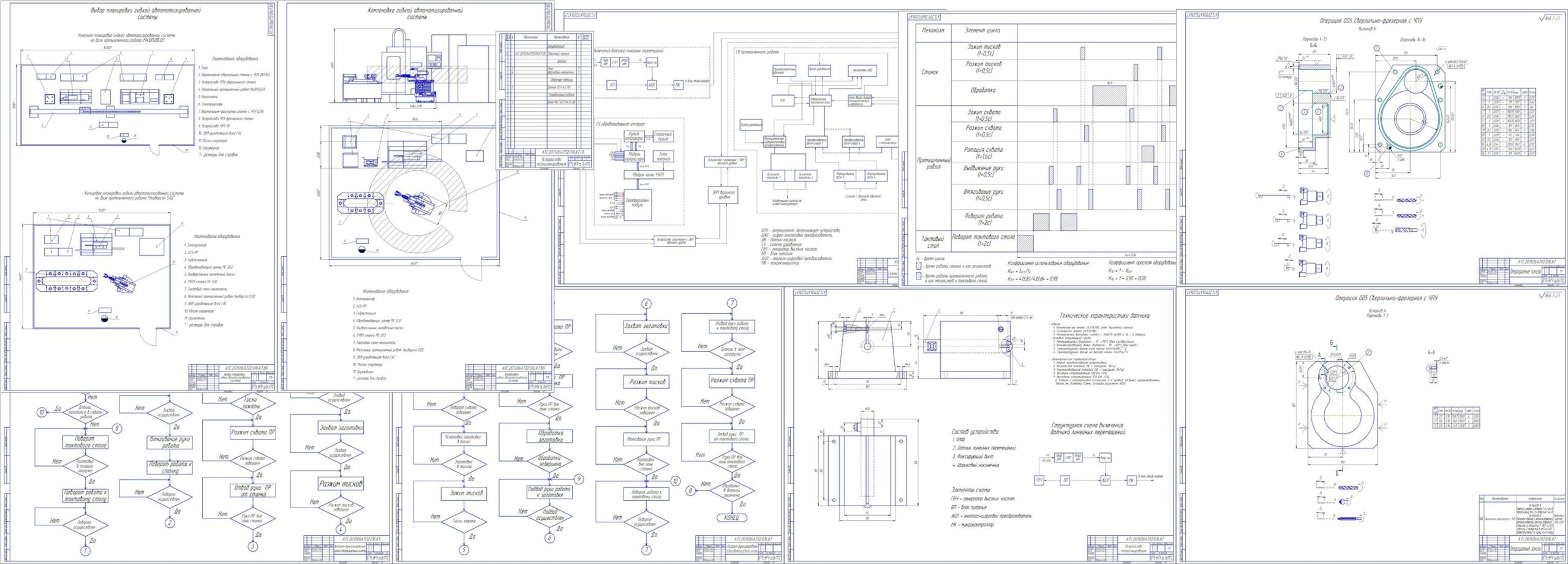Click the 'КОНЕЦ' terminator in the flowchart
The image size is (1568, 564).
click(731, 517)
